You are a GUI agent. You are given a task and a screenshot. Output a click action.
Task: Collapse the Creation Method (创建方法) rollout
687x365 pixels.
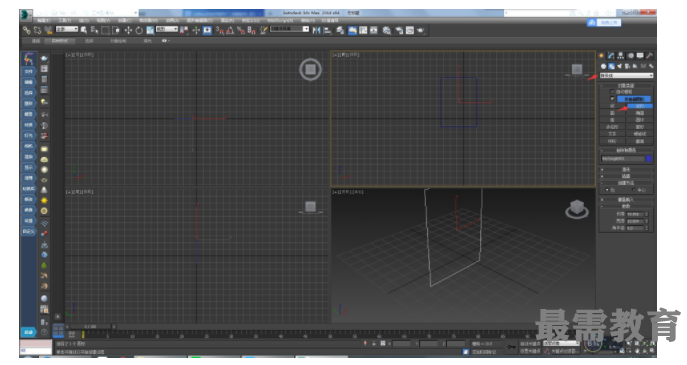(x=627, y=183)
